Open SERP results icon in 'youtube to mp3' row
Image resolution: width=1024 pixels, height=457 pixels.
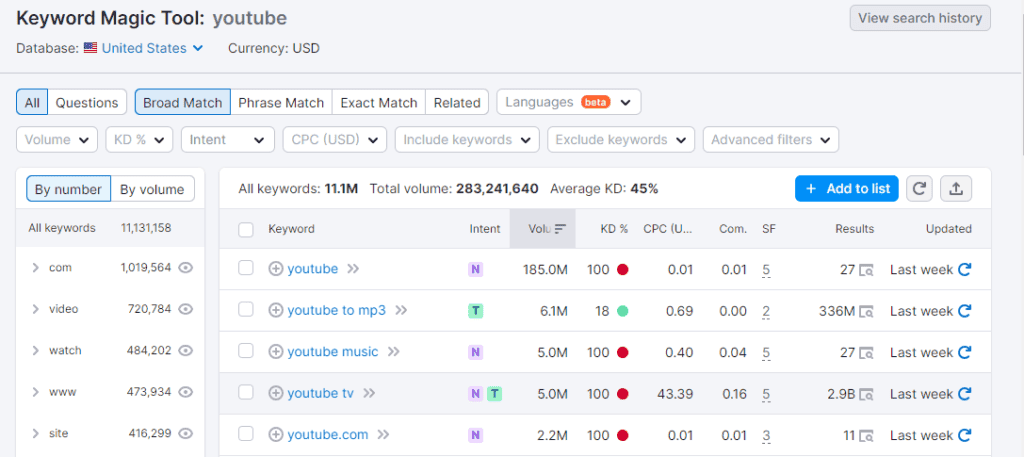point(867,311)
